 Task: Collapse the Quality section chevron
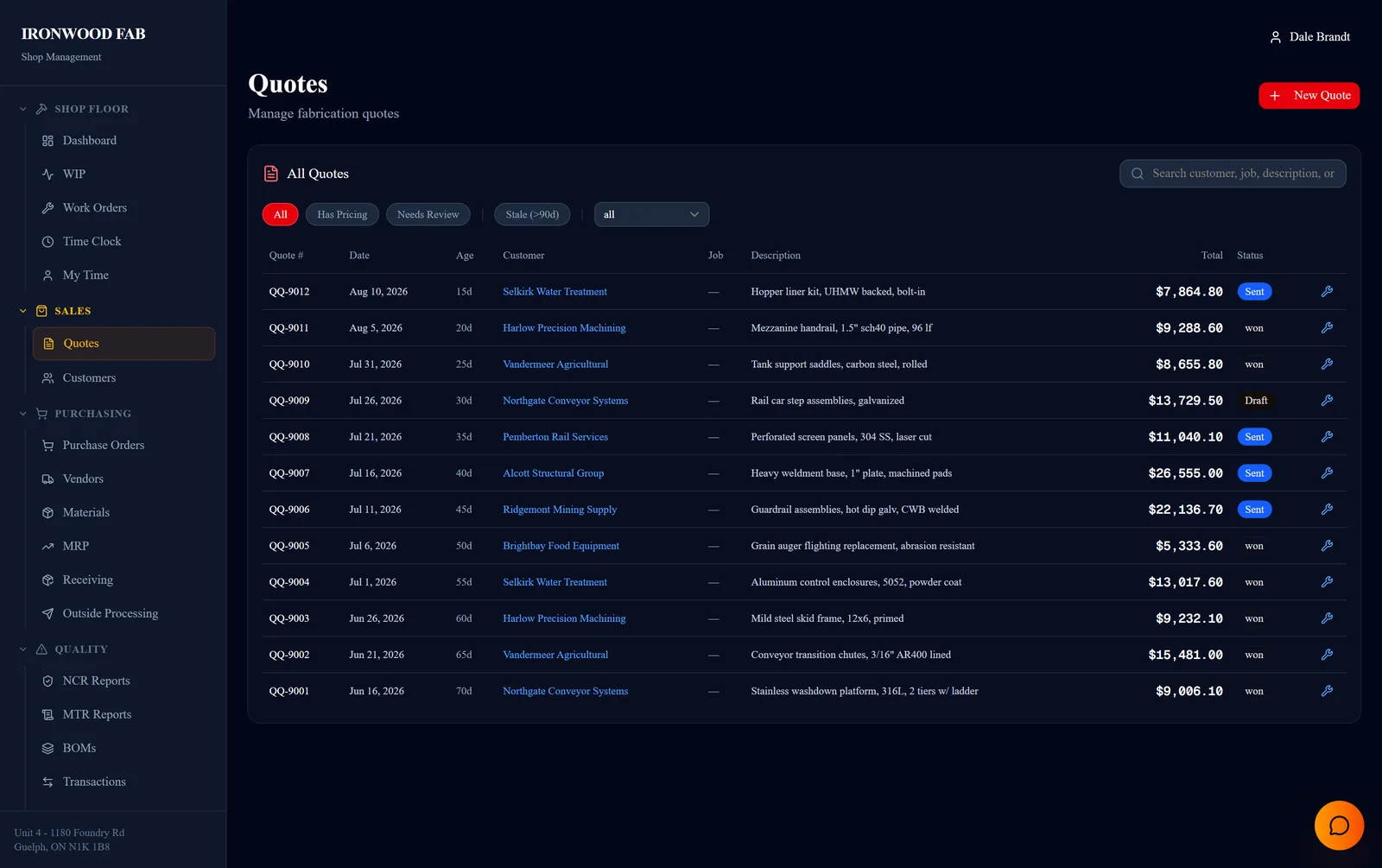pos(23,649)
